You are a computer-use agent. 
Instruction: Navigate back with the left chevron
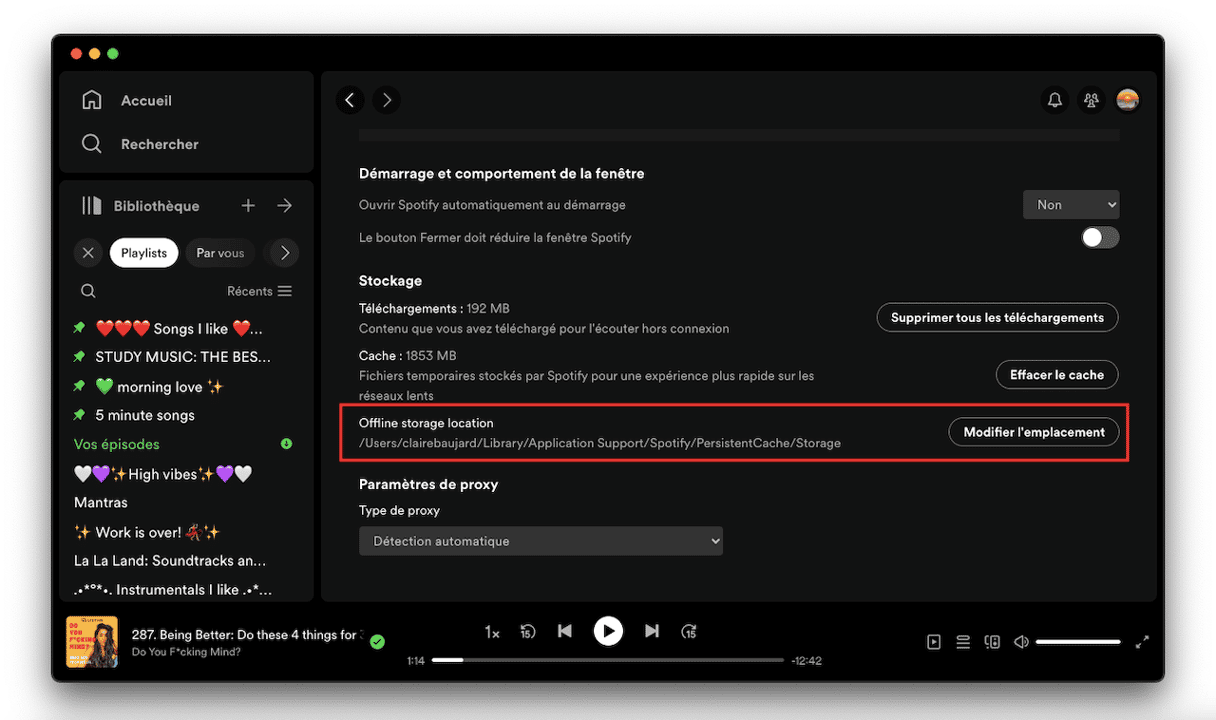[x=350, y=100]
